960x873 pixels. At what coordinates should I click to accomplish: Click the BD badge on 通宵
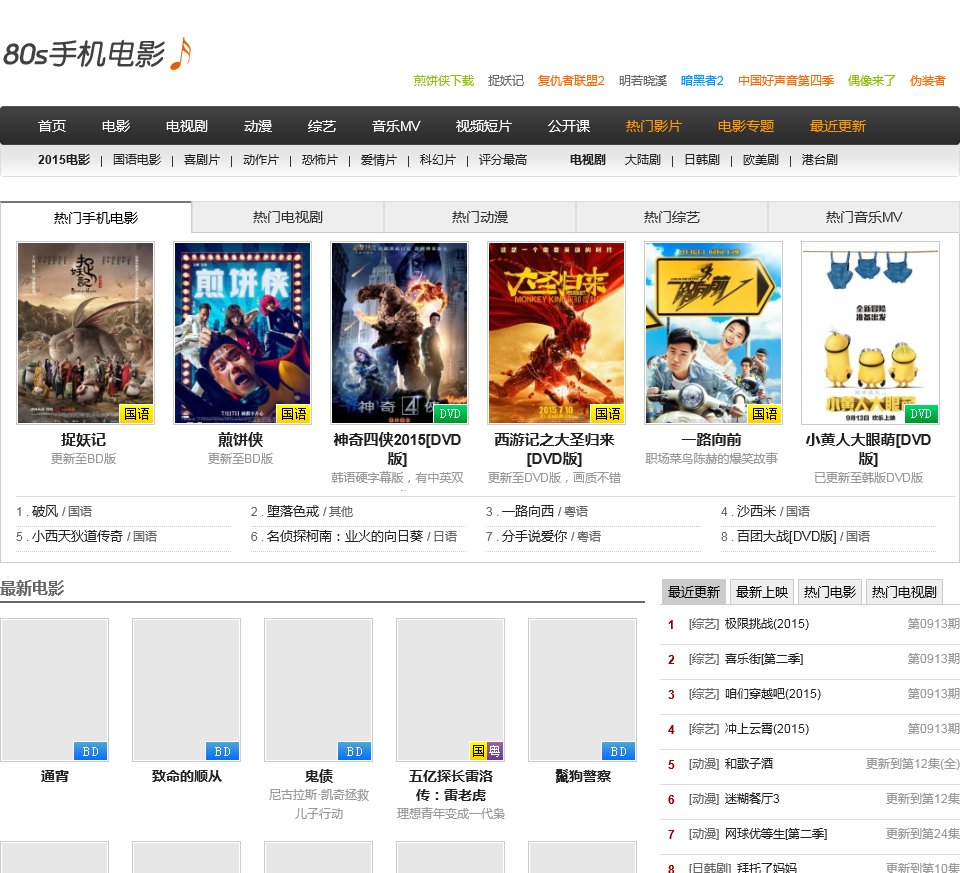[x=90, y=751]
